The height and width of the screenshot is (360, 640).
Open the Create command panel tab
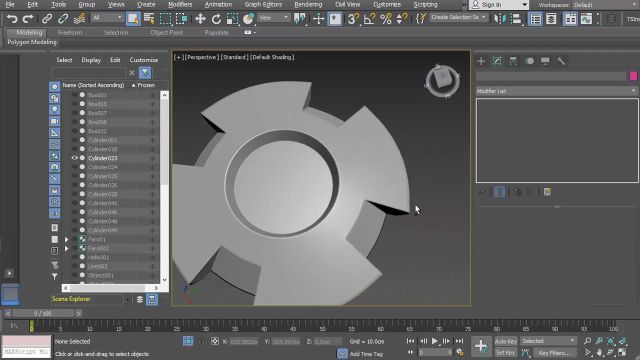point(481,61)
